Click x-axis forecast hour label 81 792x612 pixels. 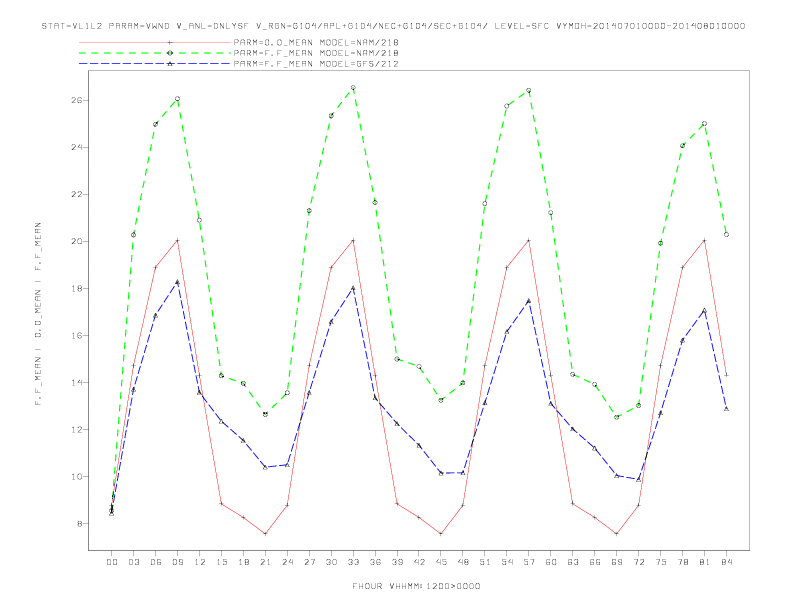(x=705, y=562)
